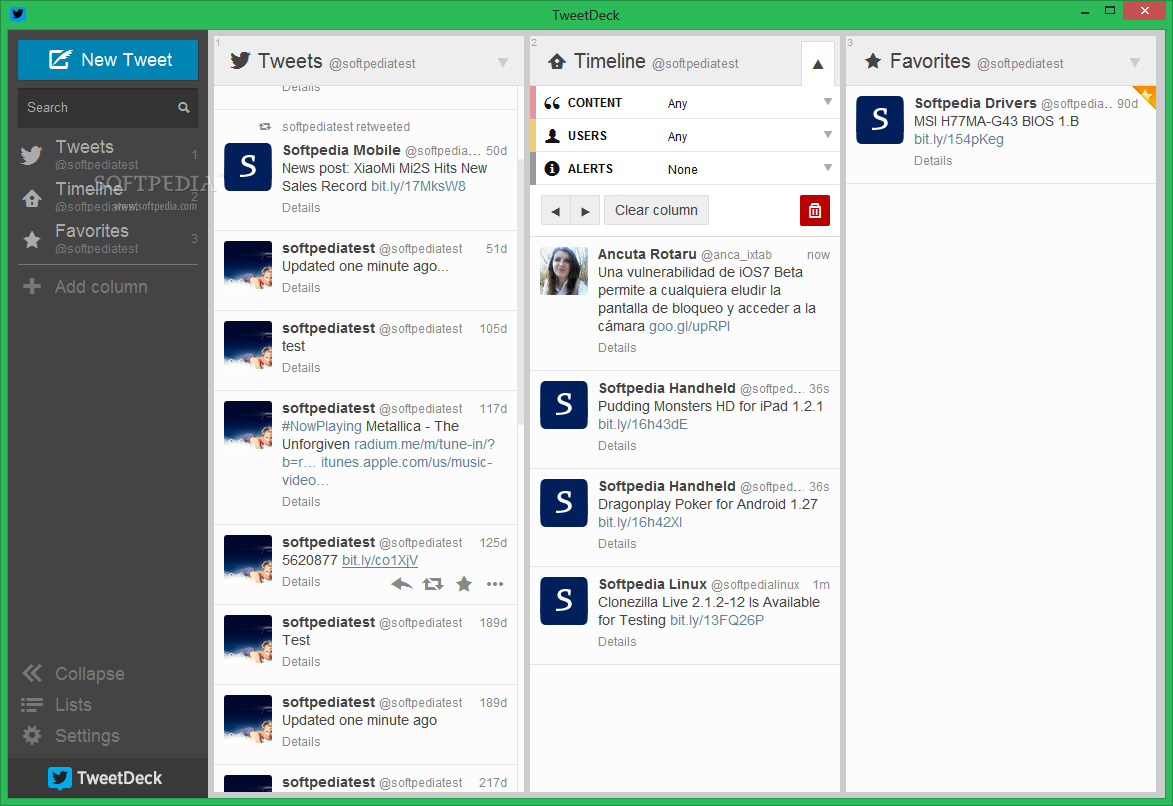Open Details of Clonezilla Live tweet
Image resolution: width=1173 pixels, height=806 pixels.
pos(617,642)
